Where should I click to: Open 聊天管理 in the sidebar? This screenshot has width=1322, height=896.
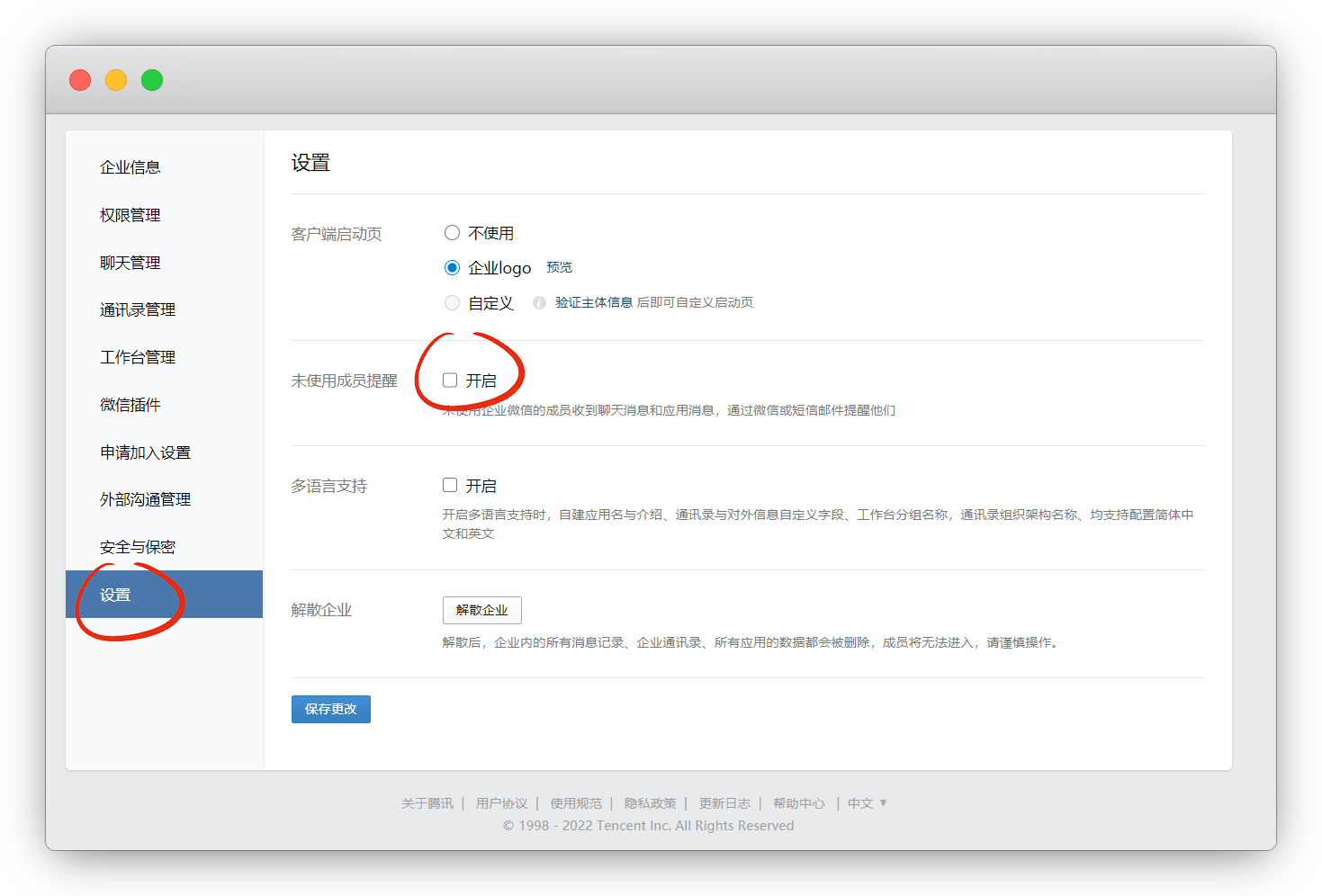point(130,263)
